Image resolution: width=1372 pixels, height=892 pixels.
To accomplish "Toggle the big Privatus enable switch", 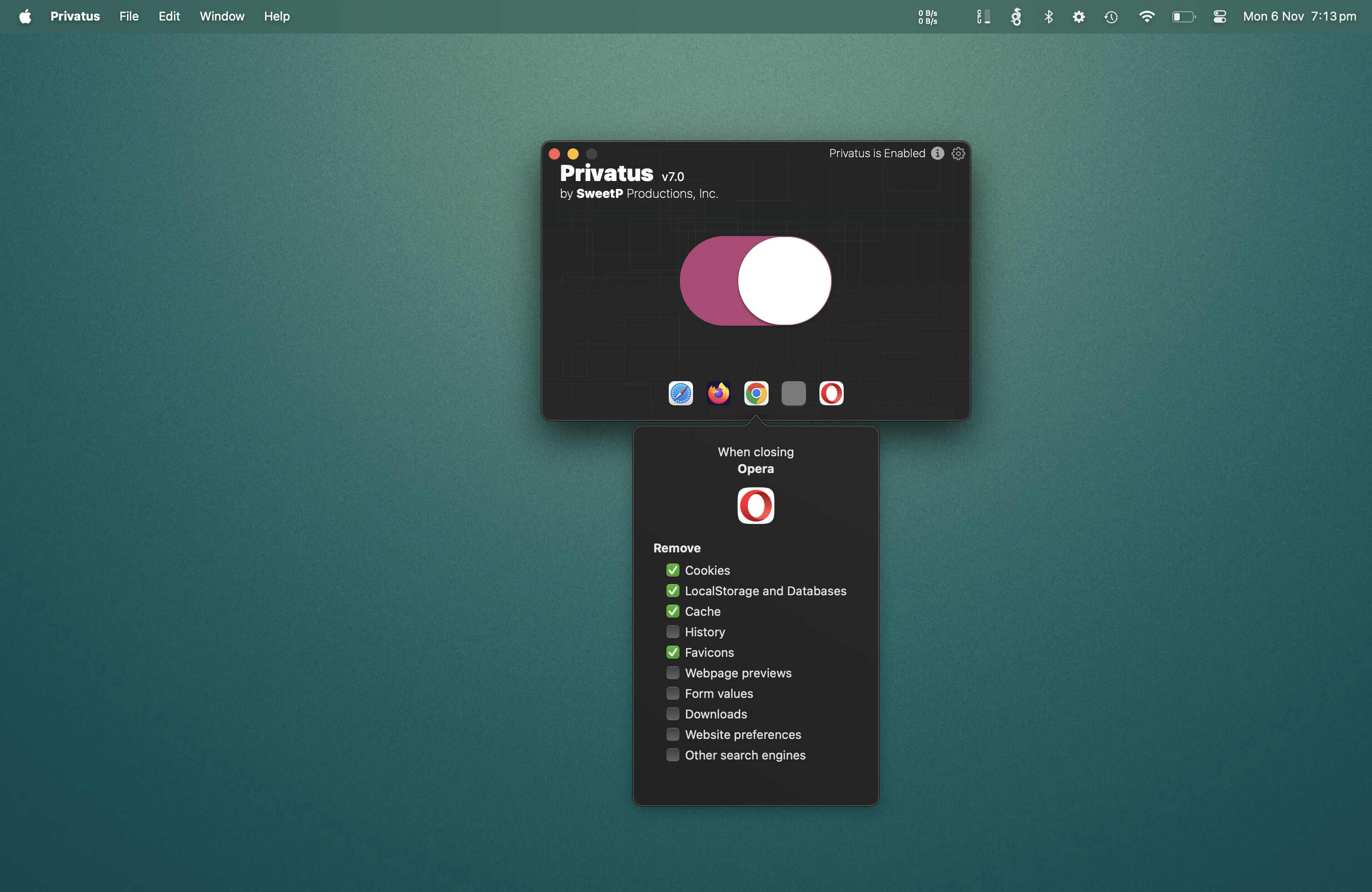I will coord(755,281).
